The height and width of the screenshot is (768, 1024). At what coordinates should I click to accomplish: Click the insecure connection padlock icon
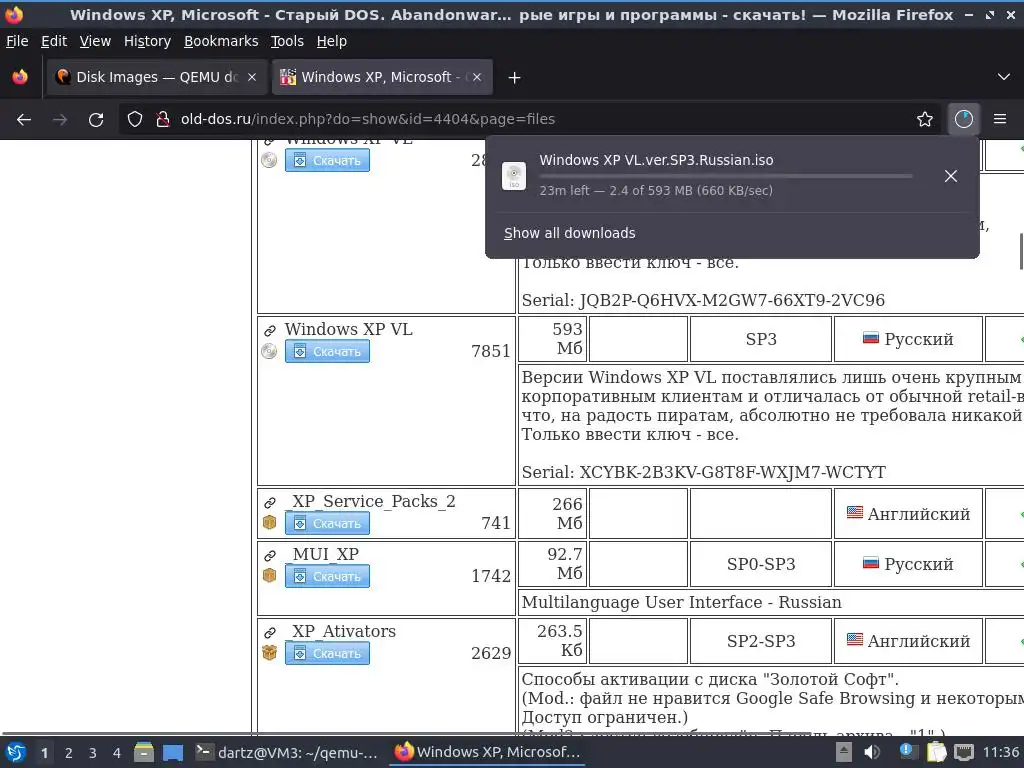click(x=163, y=119)
